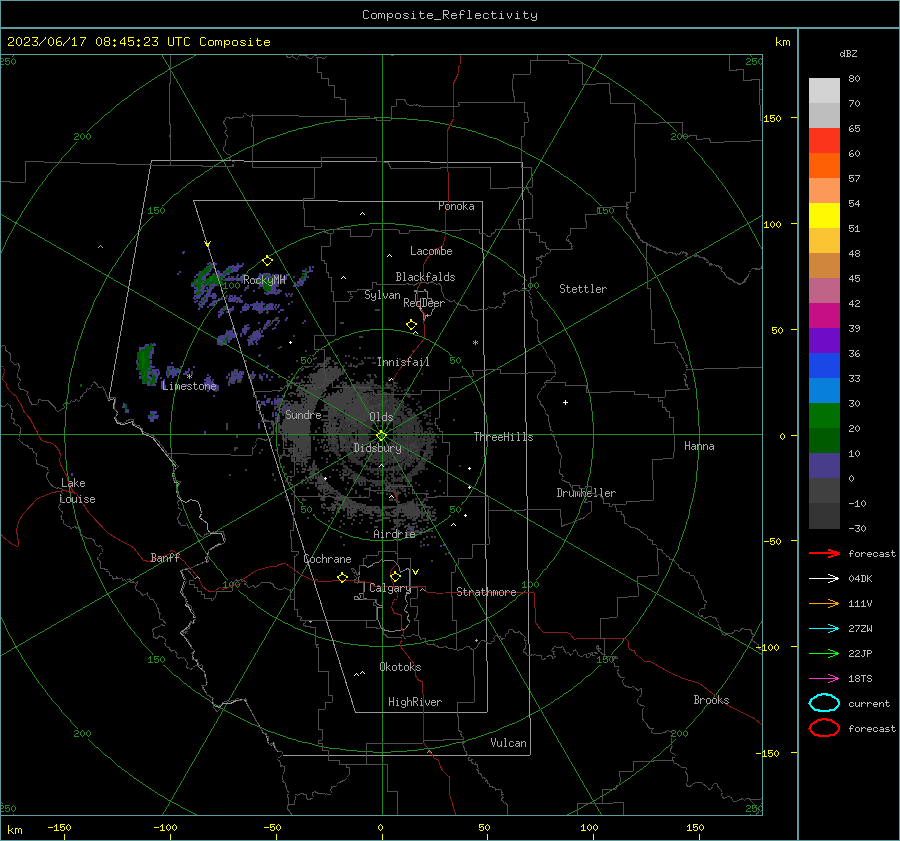Click the Stettler label
The width and height of the screenshot is (900, 841).
coord(583,289)
